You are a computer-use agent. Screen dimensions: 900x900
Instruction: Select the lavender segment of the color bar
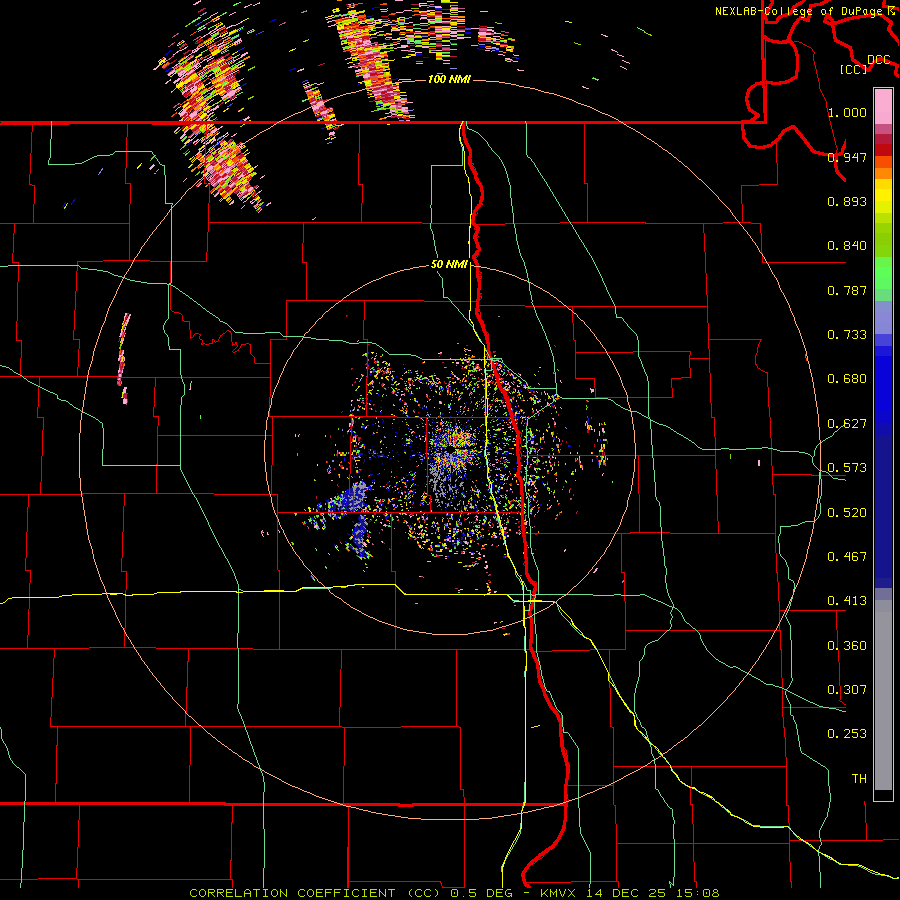[x=883, y=317]
